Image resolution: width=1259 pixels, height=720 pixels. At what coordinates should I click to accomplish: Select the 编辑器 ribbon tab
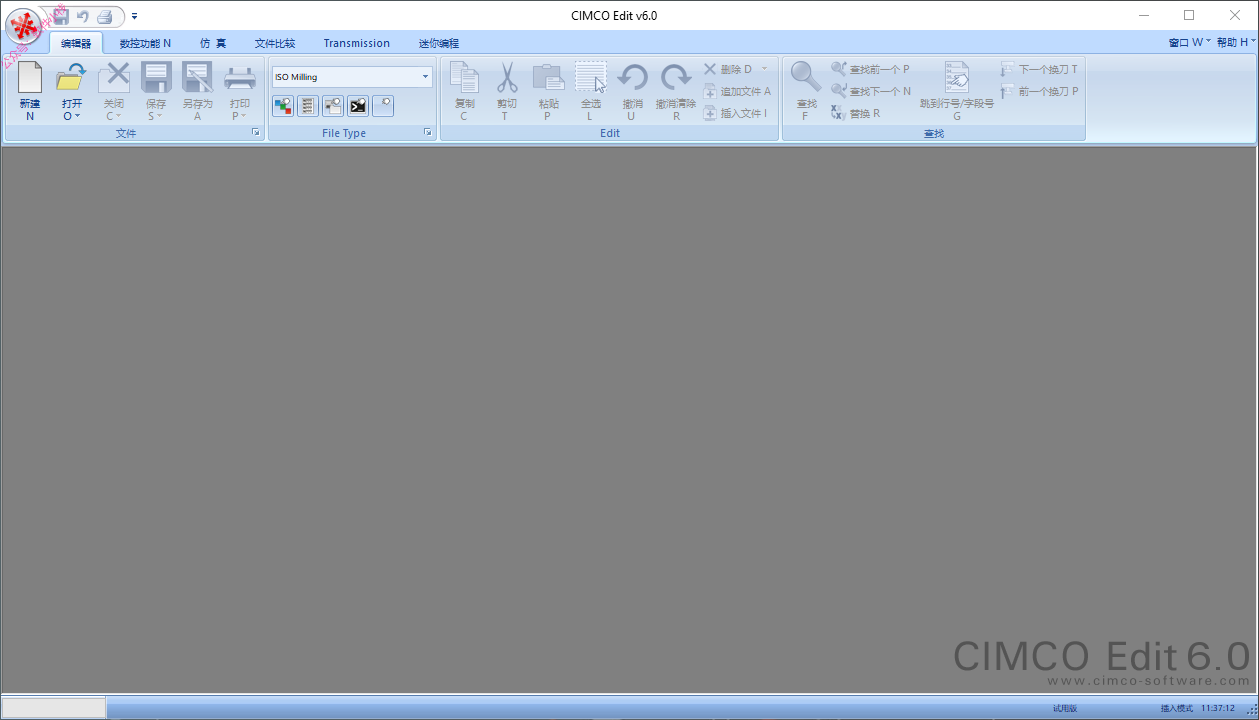point(76,43)
